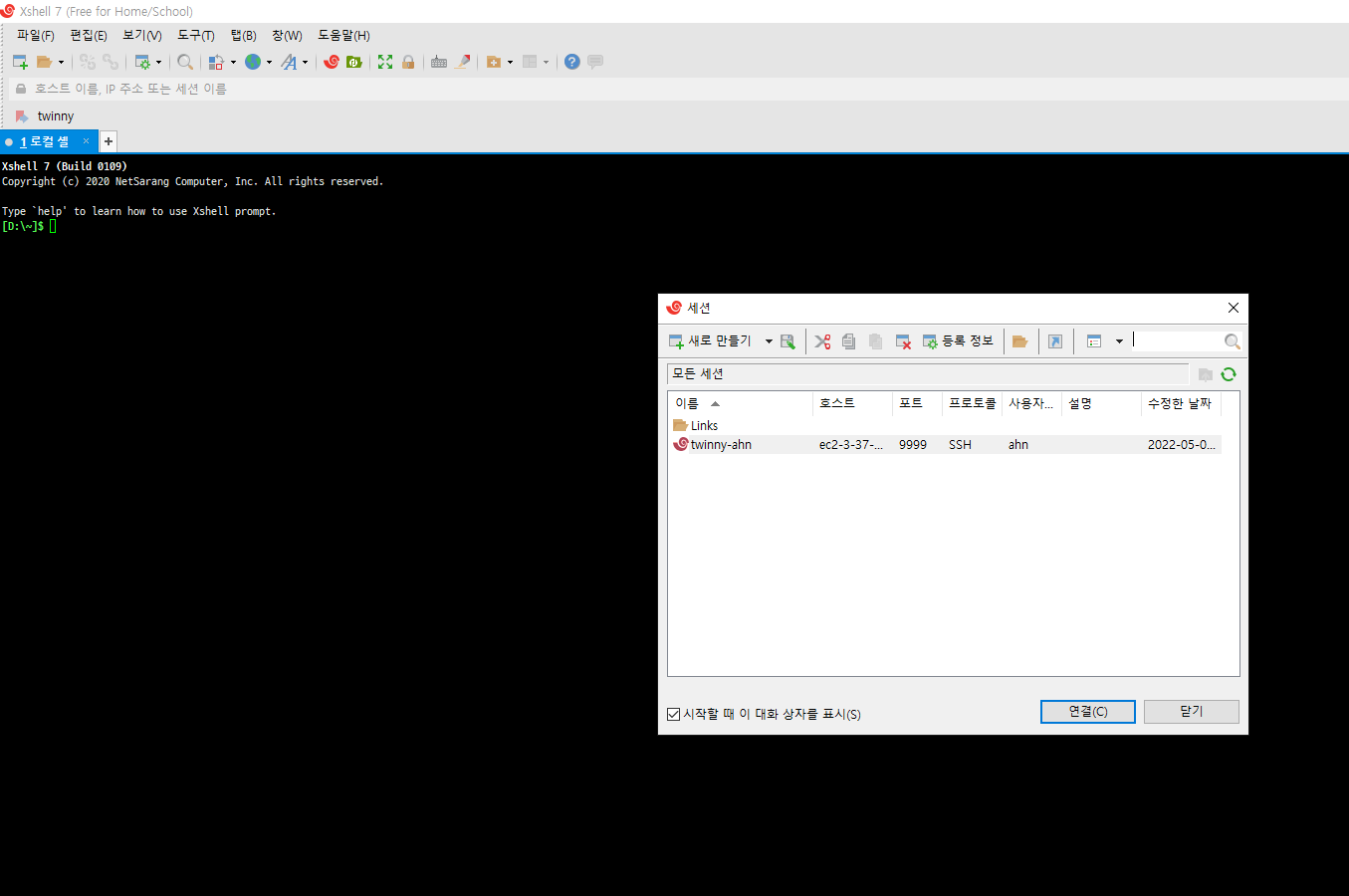
Task: Click the '프로토콜' column header
Action: tap(972, 403)
